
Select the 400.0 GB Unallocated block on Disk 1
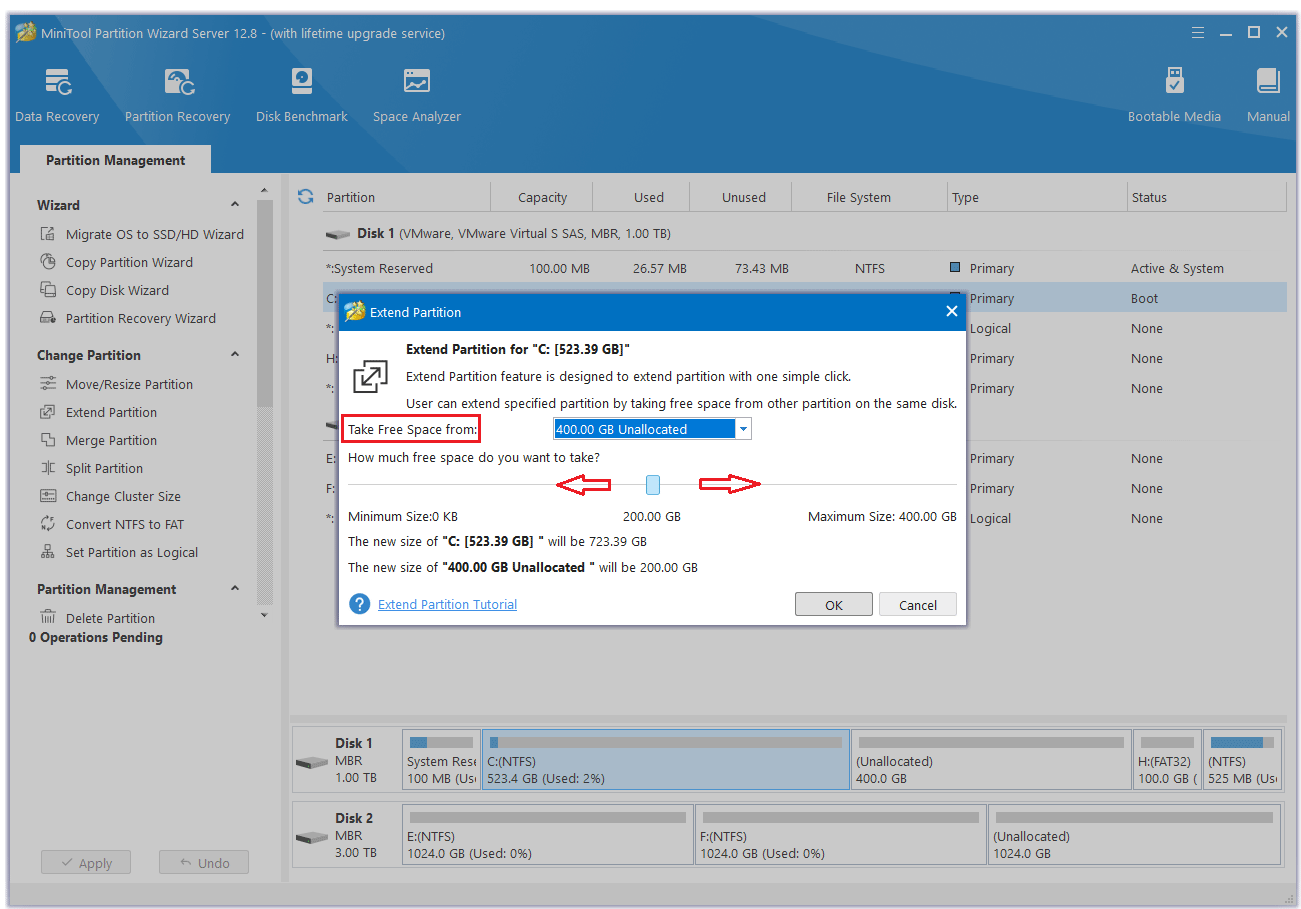click(x=991, y=759)
